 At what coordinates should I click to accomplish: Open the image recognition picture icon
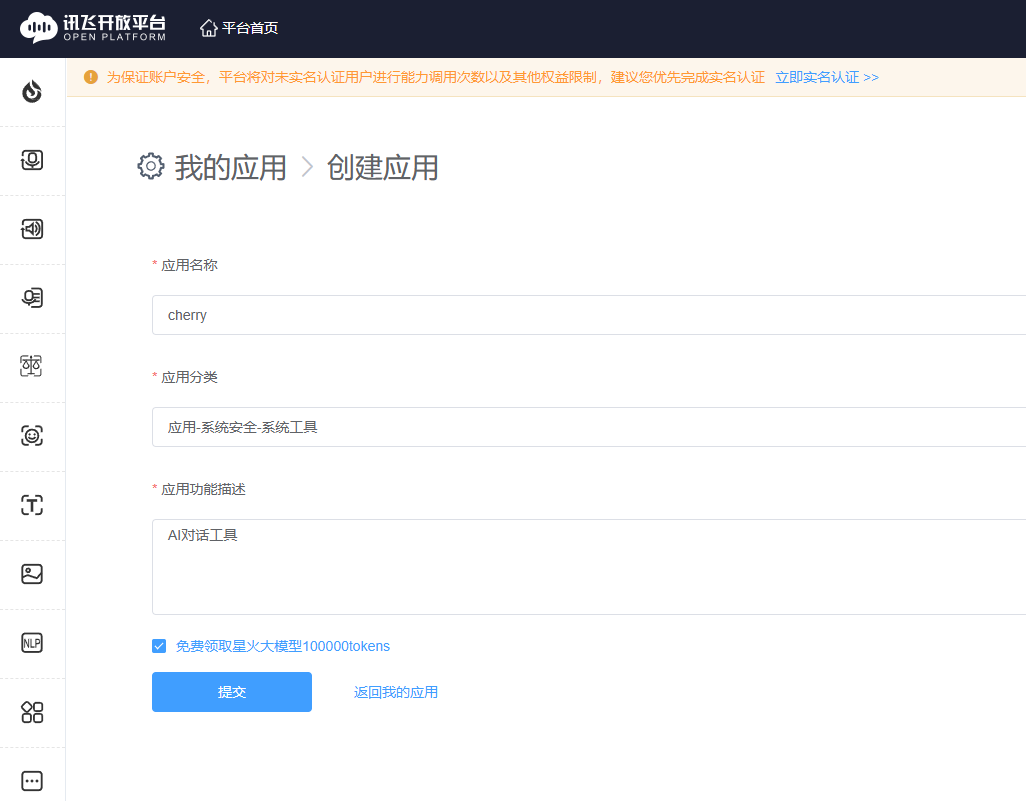[32, 574]
